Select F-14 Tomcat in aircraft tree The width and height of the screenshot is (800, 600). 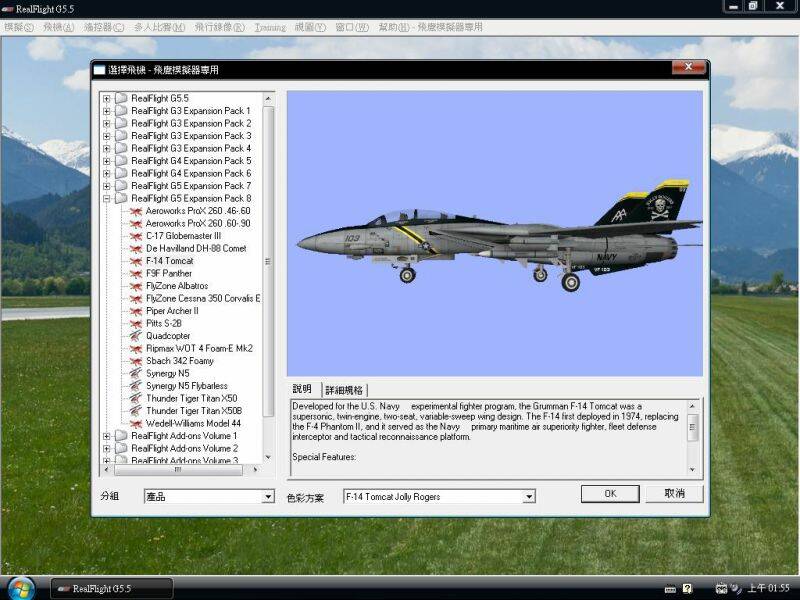[170, 261]
